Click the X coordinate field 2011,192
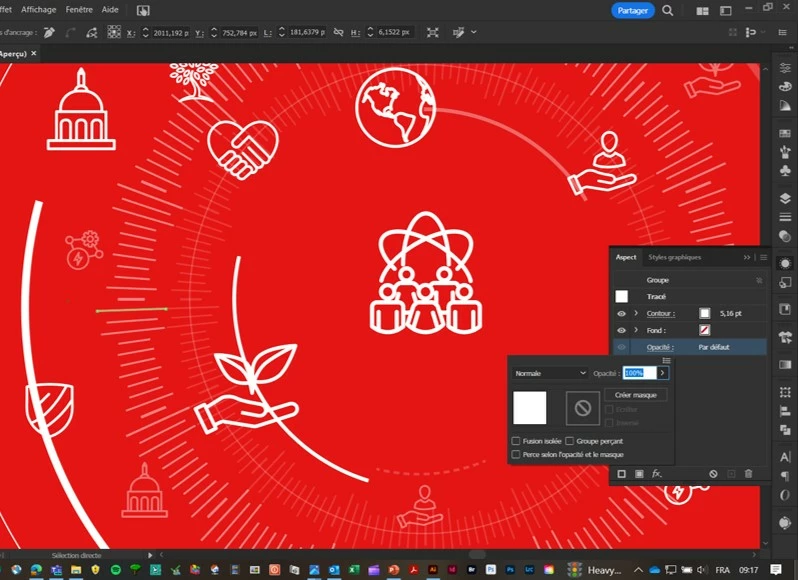The height and width of the screenshot is (580, 798). click(x=170, y=33)
